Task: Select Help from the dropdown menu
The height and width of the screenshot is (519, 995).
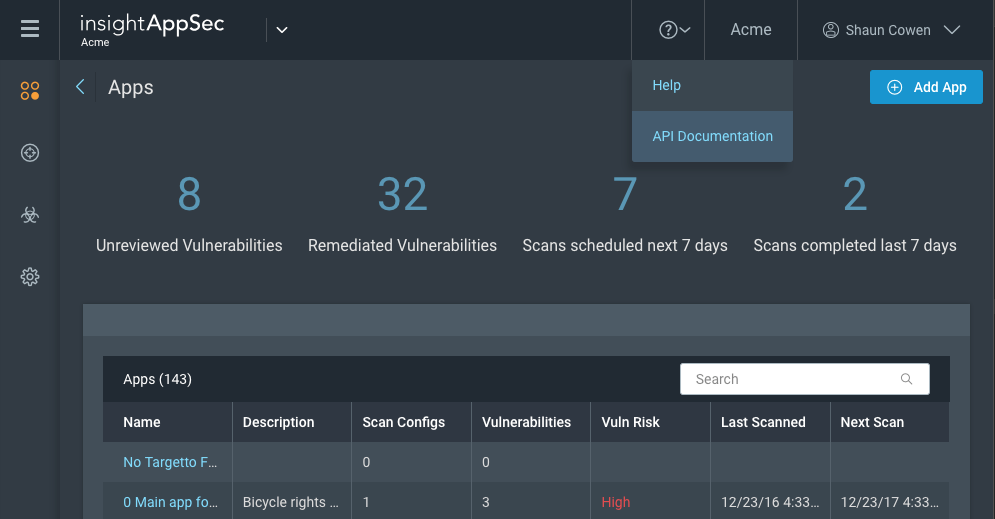Action: tap(667, 86)
